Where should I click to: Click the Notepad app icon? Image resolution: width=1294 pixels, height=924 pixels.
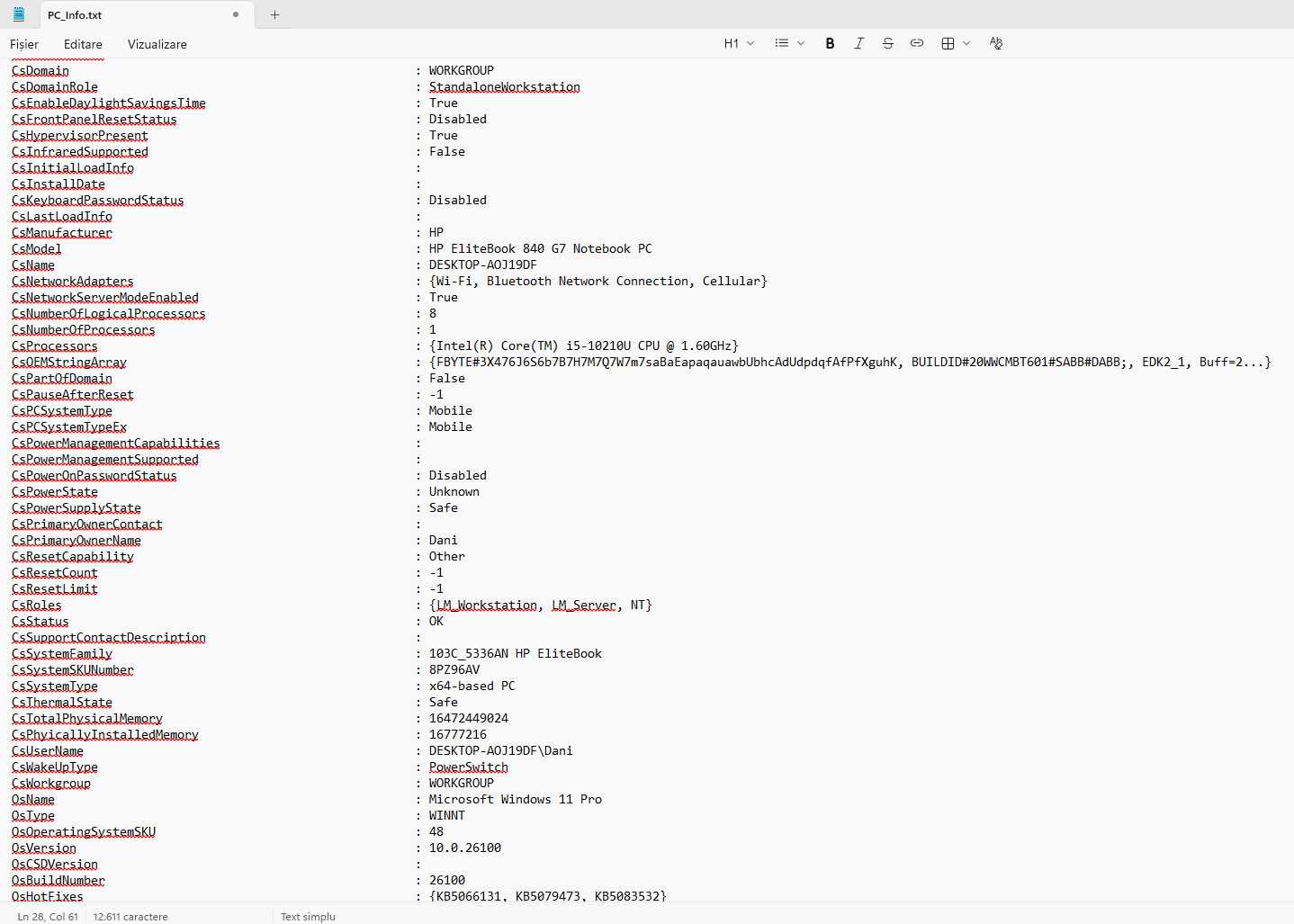point(19,14)
